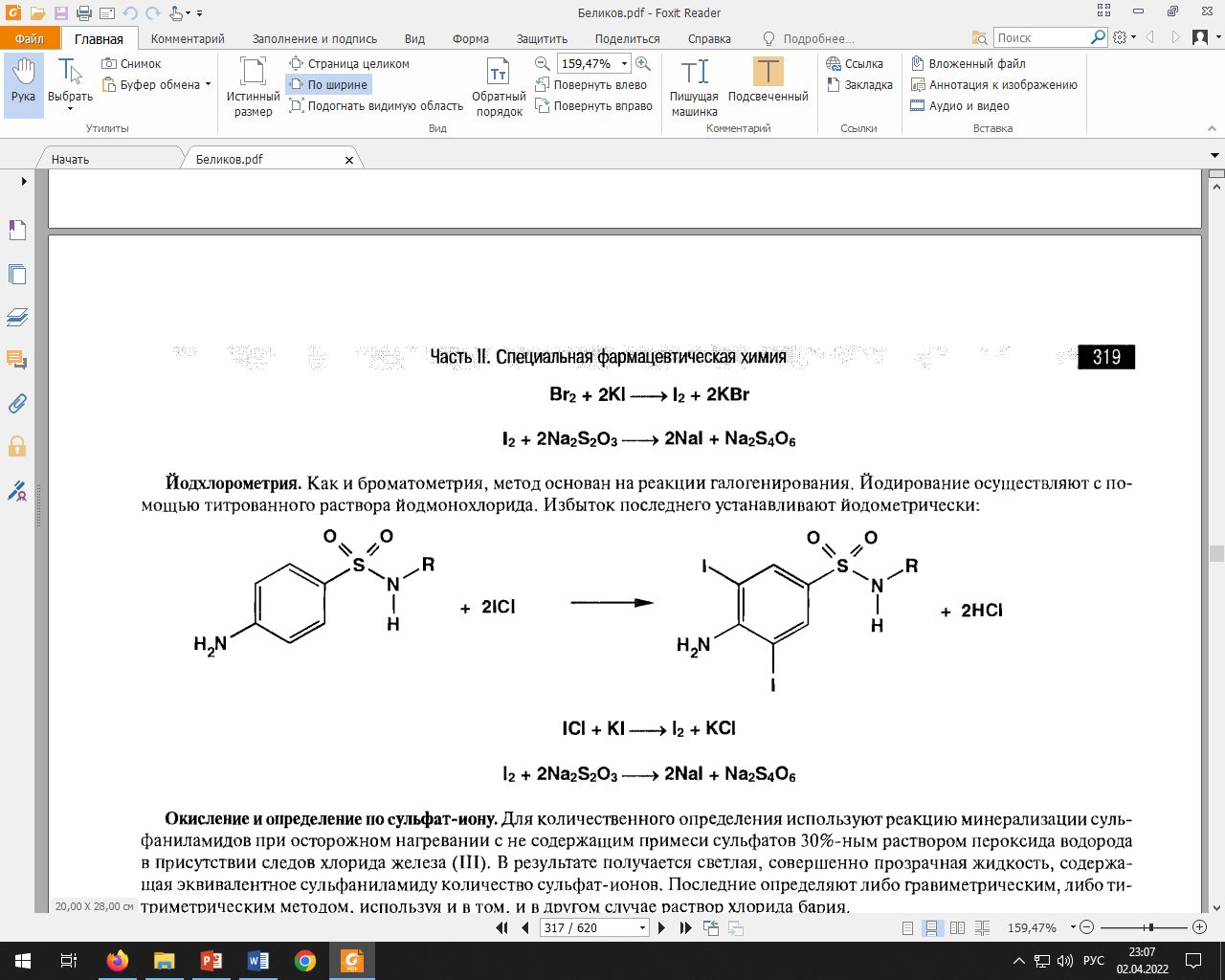Click the Поиск search field
The image size is (1225, 980).
[x=1040, y=37]
